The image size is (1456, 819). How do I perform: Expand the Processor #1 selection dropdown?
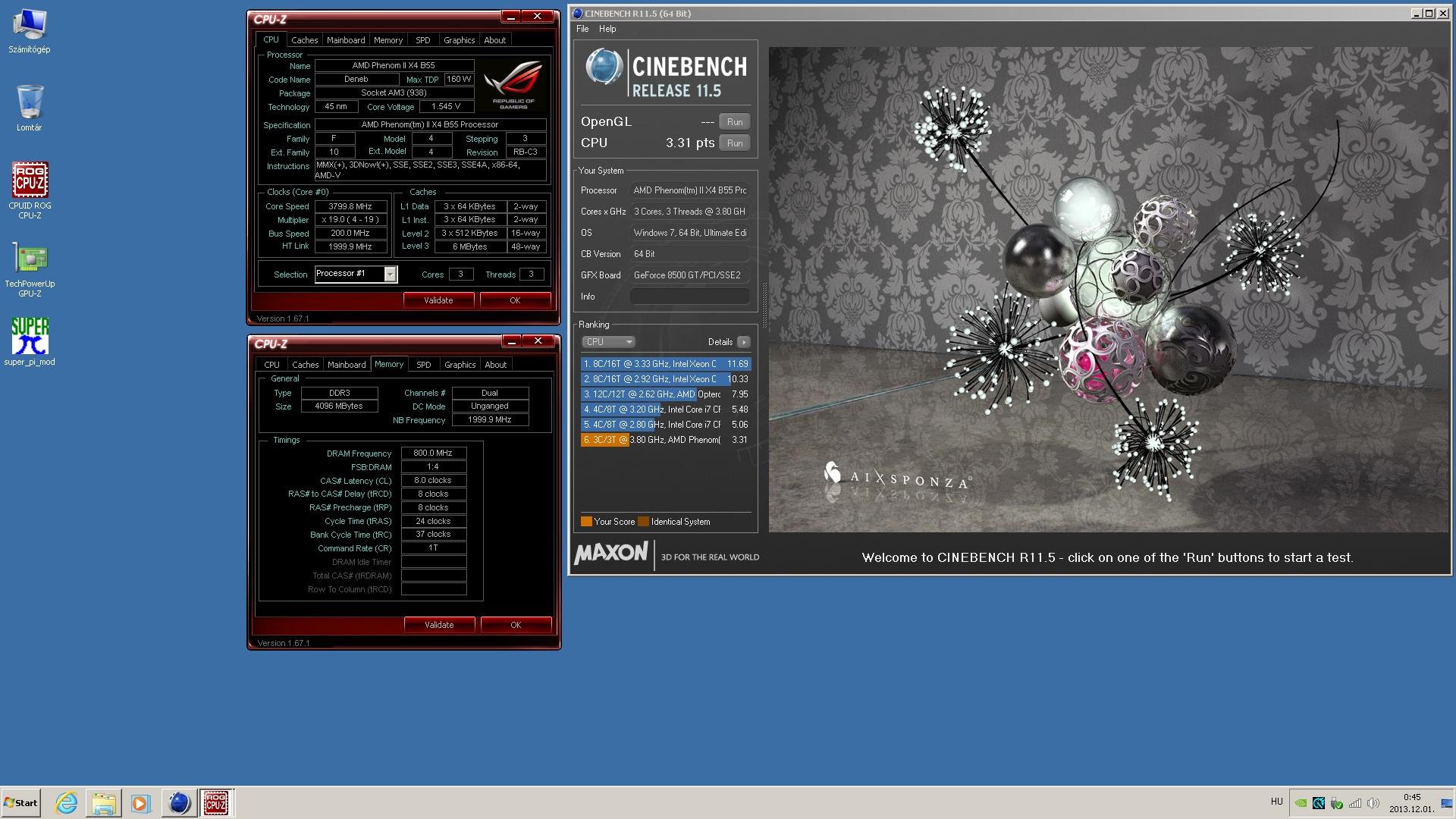pyautogui.click(x=390, y=275)
